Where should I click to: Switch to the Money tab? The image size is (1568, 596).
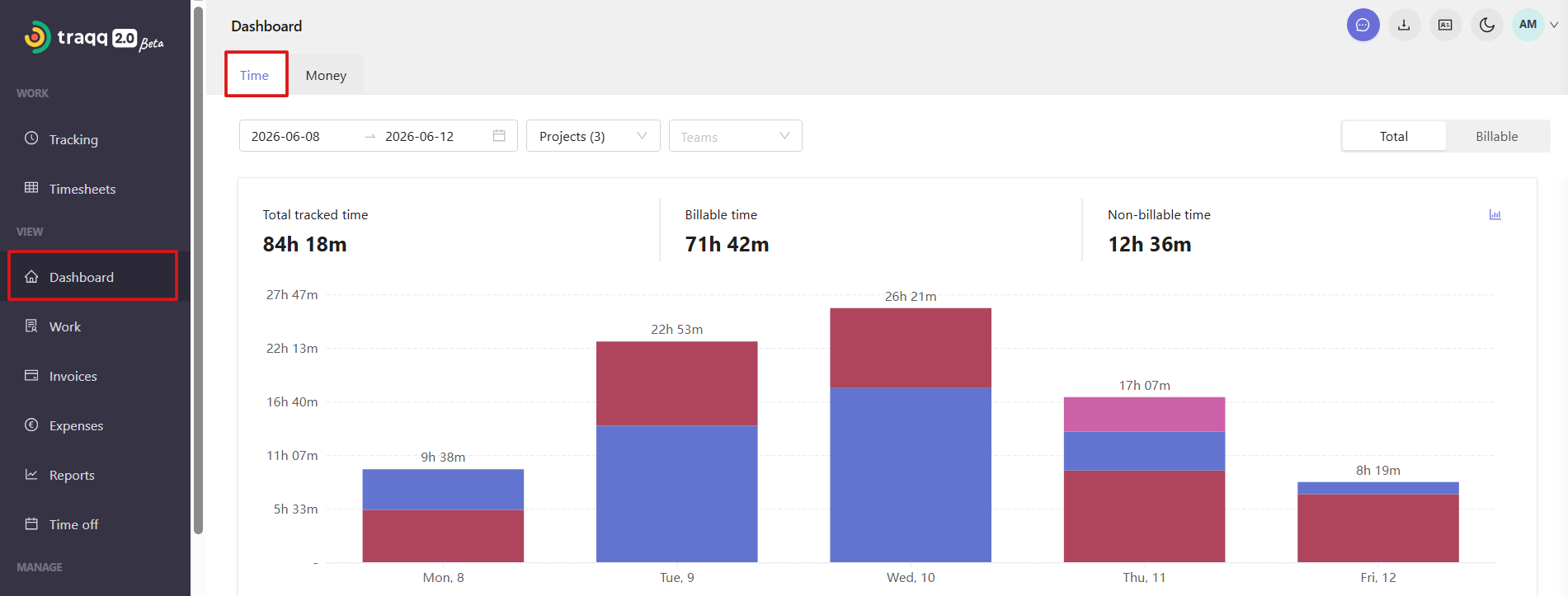[326, 75]
